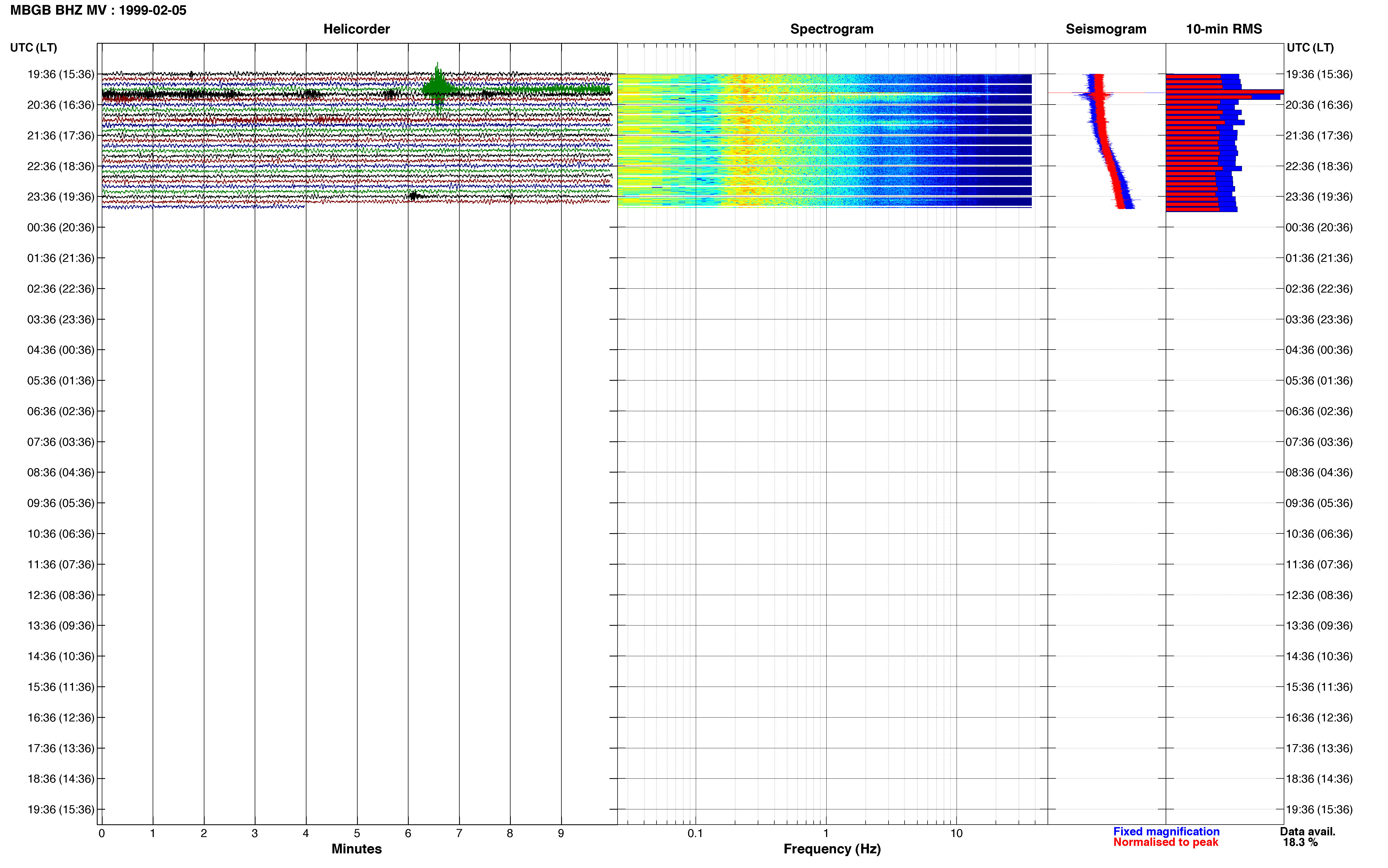1388x868 pixels.
Task: Click the right UTC (LT) axis label
Action: click(x=1310, y=48)
